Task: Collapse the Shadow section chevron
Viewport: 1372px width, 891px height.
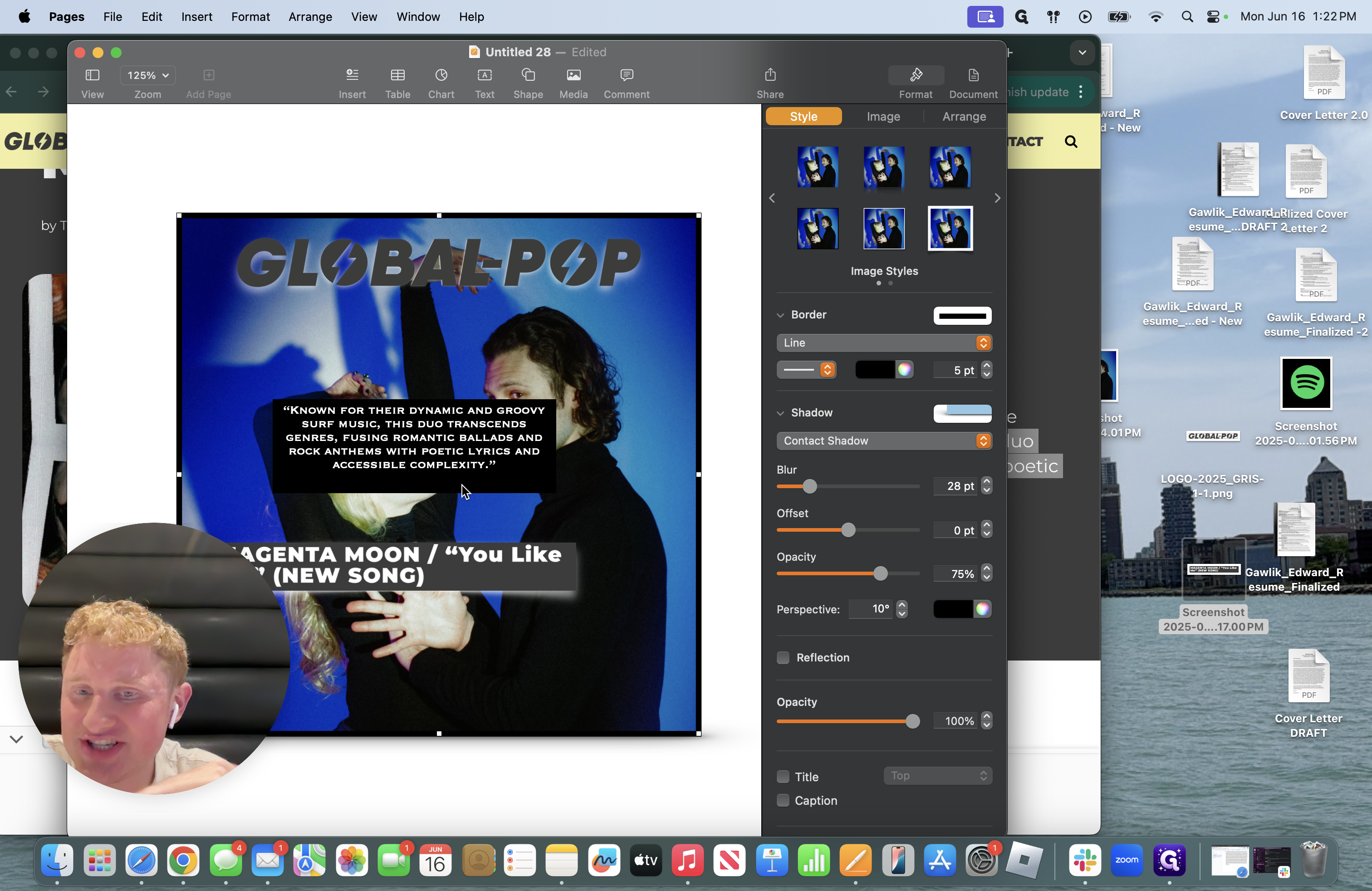Action: click(x=780, y=413)
